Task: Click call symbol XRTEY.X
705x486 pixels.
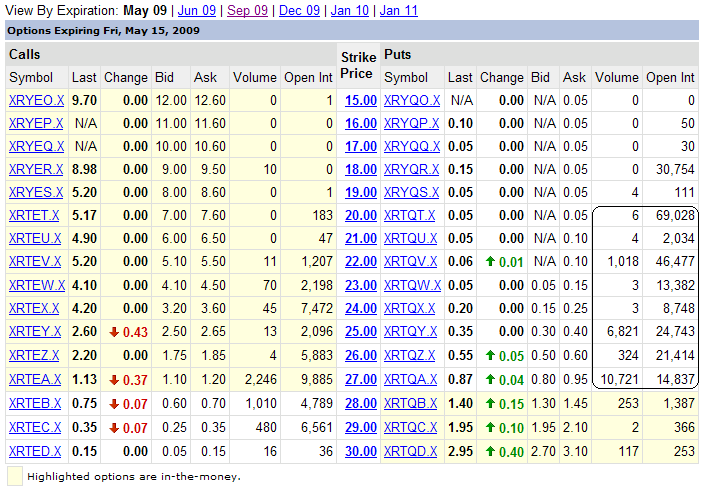Action: pos(35,331)
